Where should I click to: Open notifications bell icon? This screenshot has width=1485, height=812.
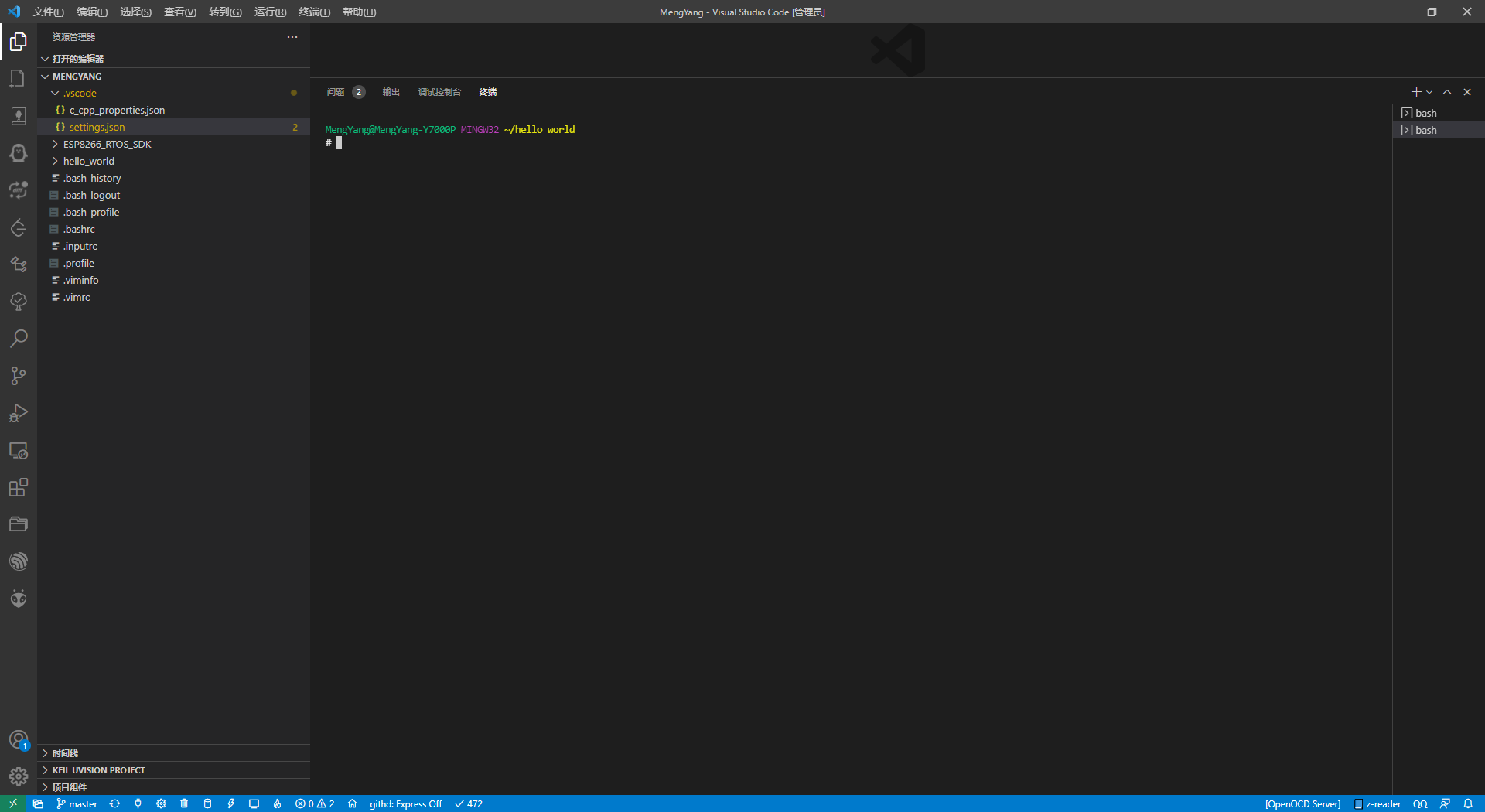[1468, 803]
